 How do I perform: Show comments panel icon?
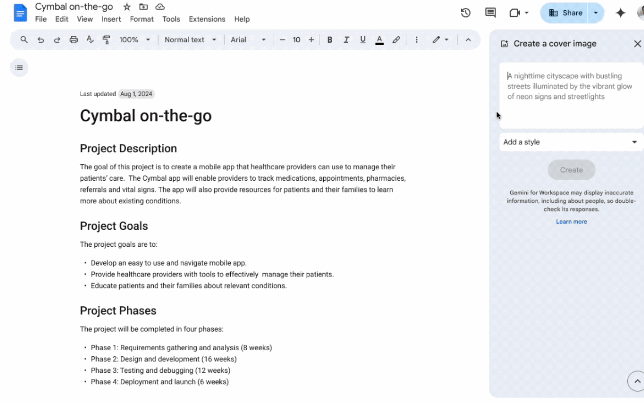(x=490, y=13)
